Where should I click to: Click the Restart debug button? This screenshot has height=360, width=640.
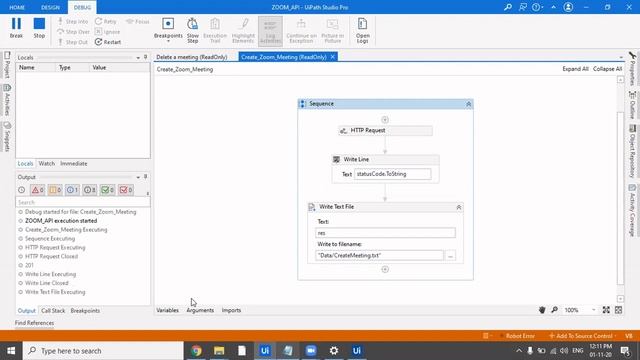108,42
